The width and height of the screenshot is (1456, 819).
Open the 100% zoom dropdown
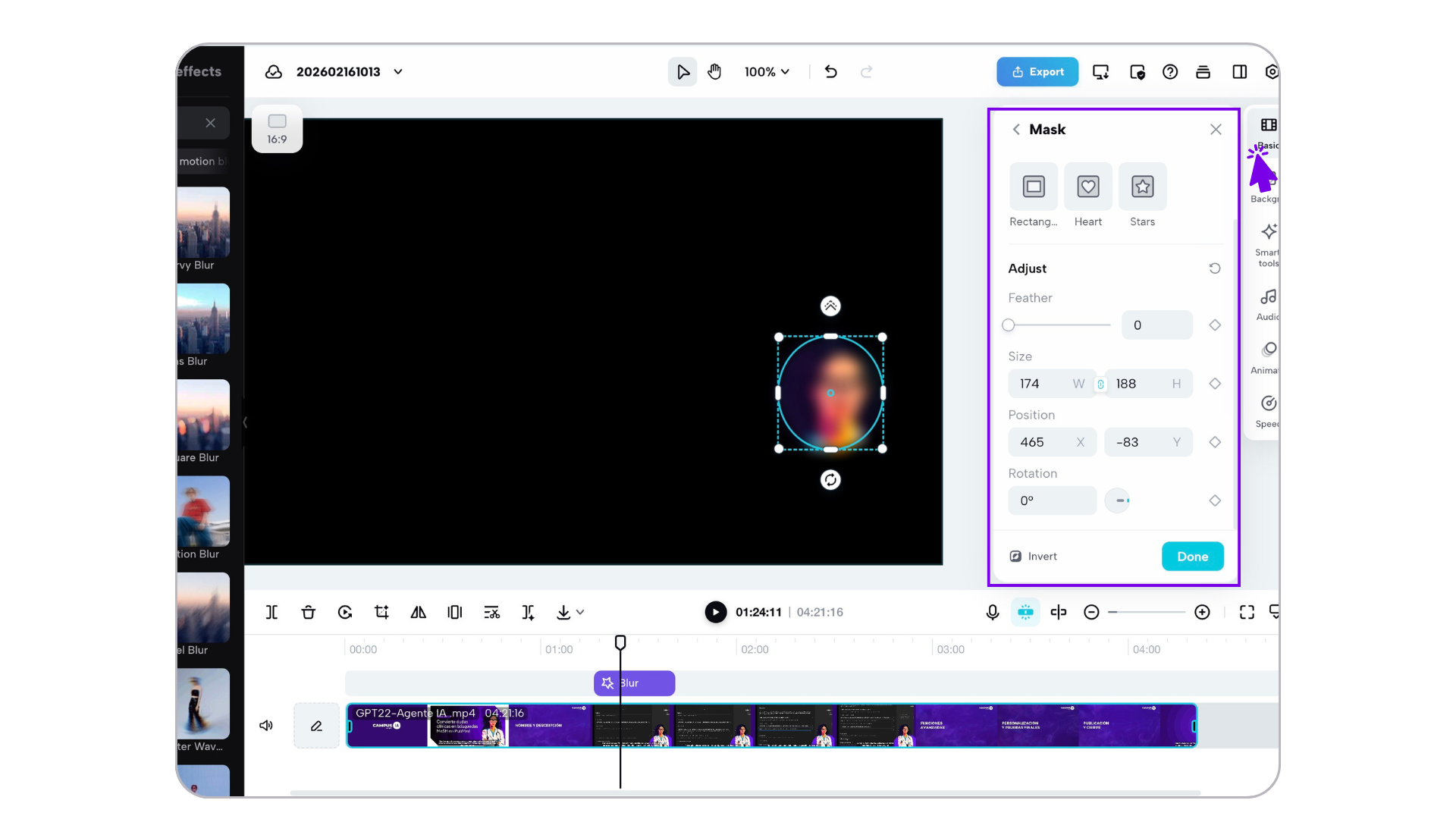point(767,72)
